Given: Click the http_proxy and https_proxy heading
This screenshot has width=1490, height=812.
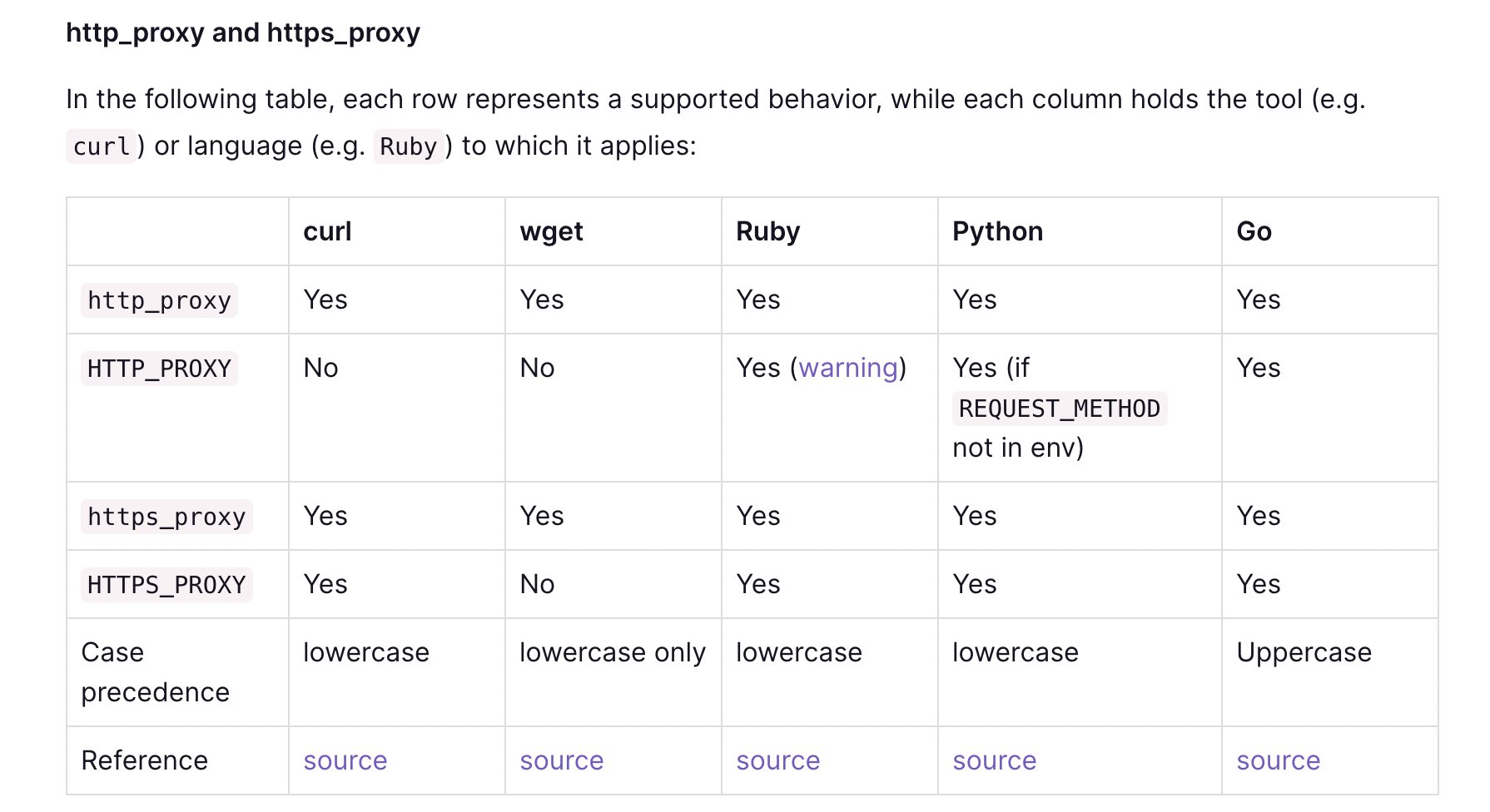Looking at the screenshot, I should click(242, 32).
